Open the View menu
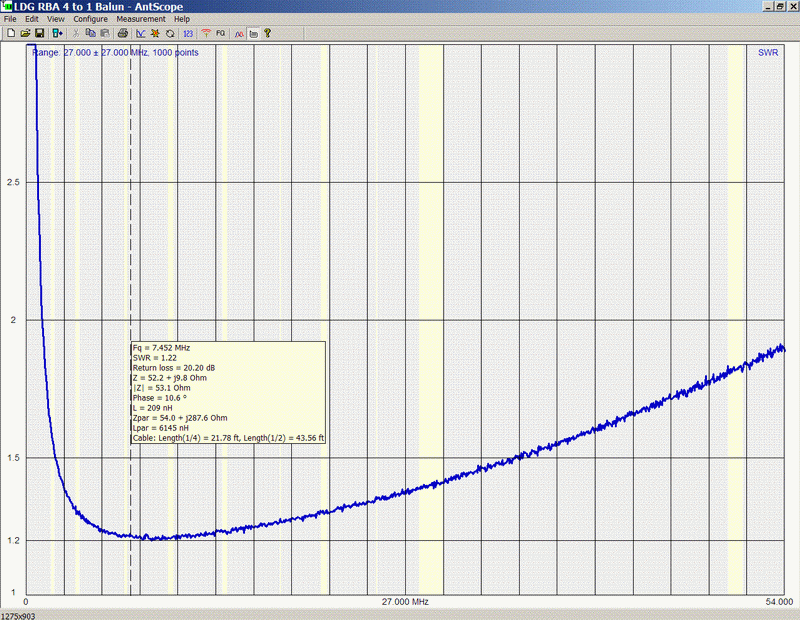 pyautogui.click(x=56, y=19)
